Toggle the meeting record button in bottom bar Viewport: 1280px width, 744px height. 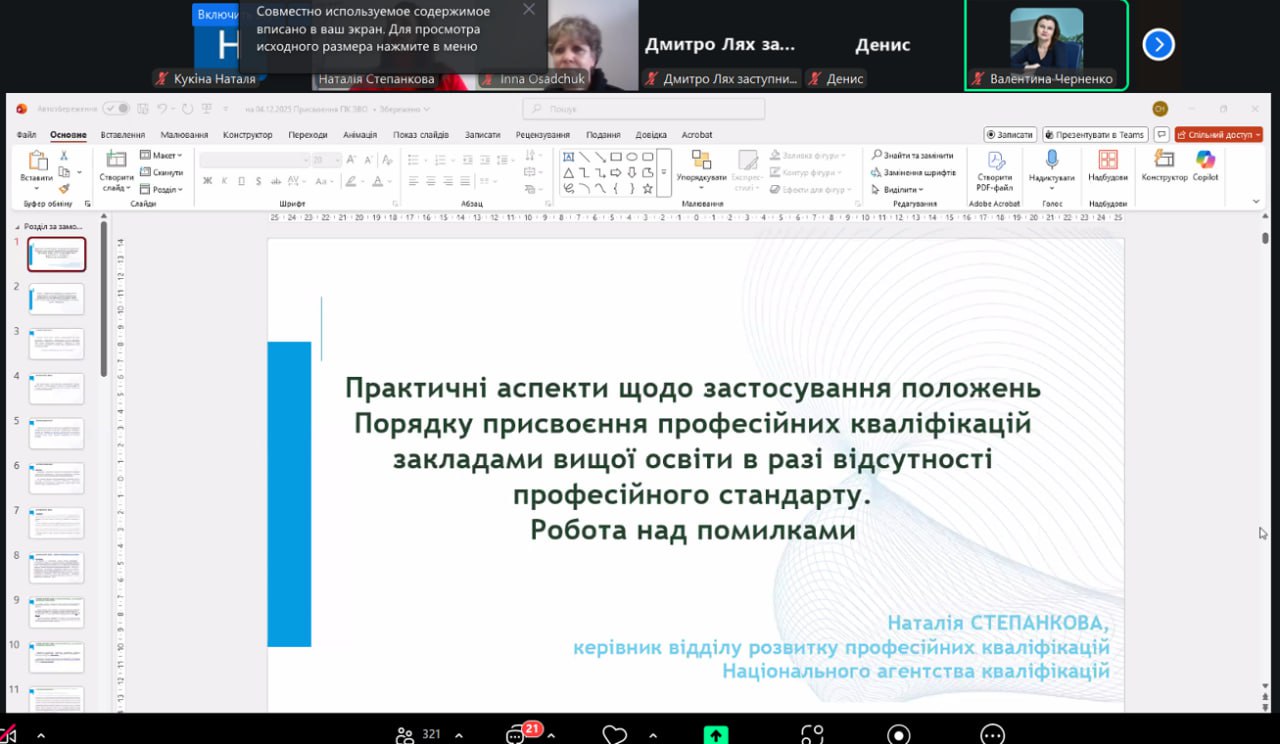click(899, 735)
